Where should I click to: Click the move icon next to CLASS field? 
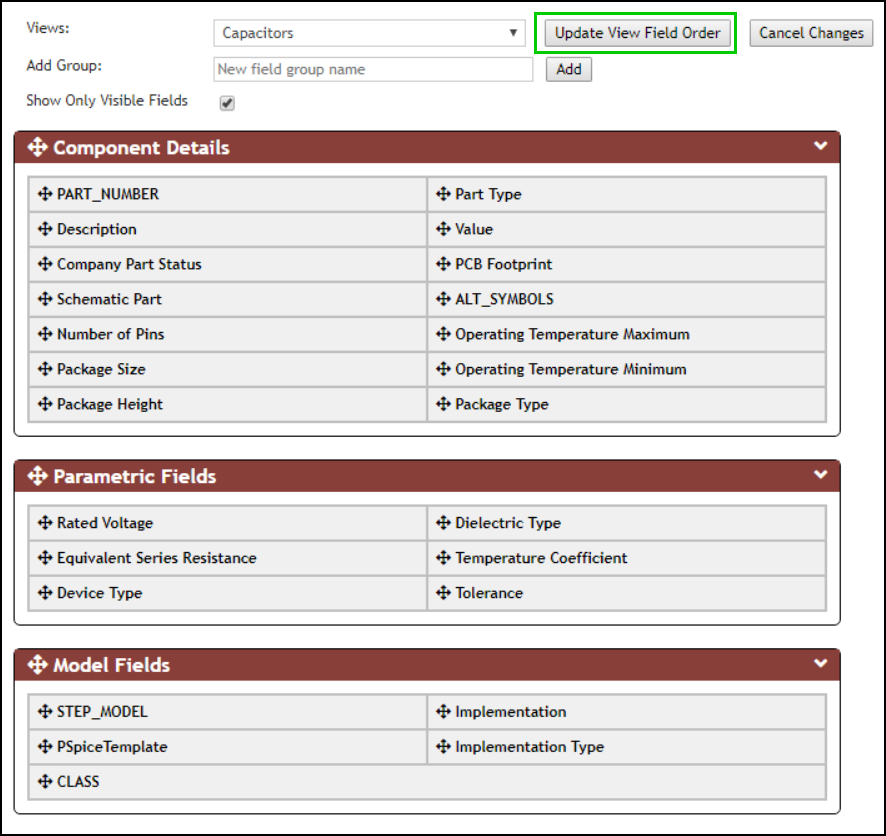coord(45,782)
